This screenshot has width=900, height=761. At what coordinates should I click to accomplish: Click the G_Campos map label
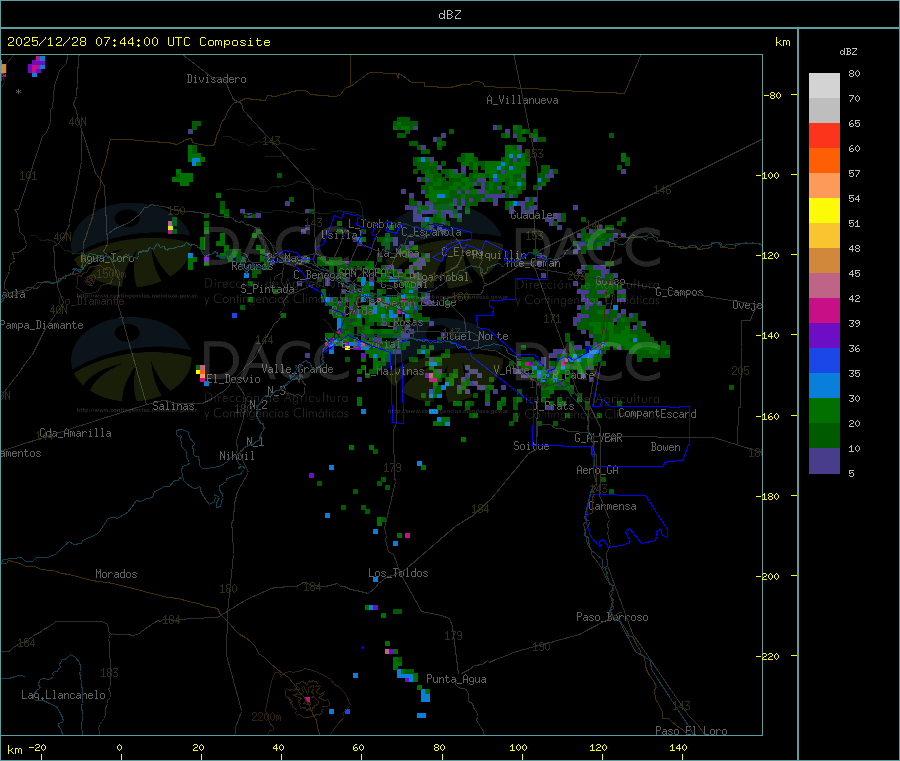pyautogui.click(x=679, y=292)
